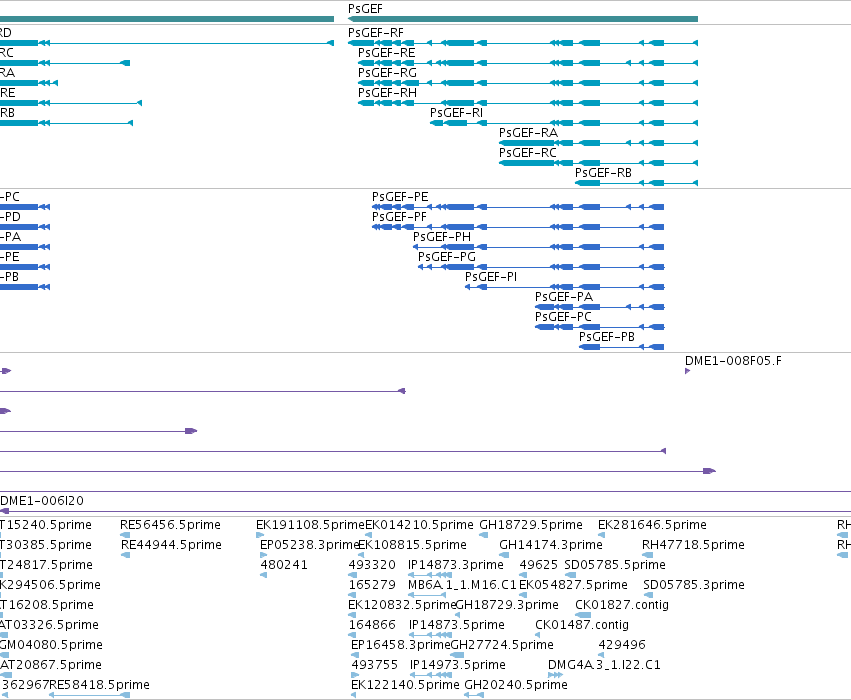
Task: Click the PsGEF-PG protein label
Action: pos(446,257)
